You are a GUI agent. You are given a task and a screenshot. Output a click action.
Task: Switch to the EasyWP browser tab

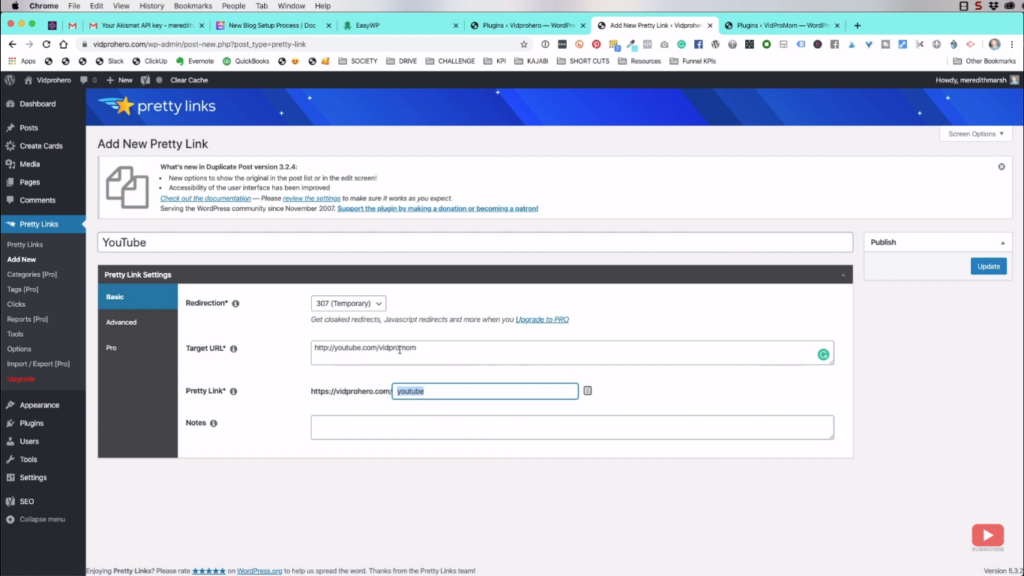(400, 25)
